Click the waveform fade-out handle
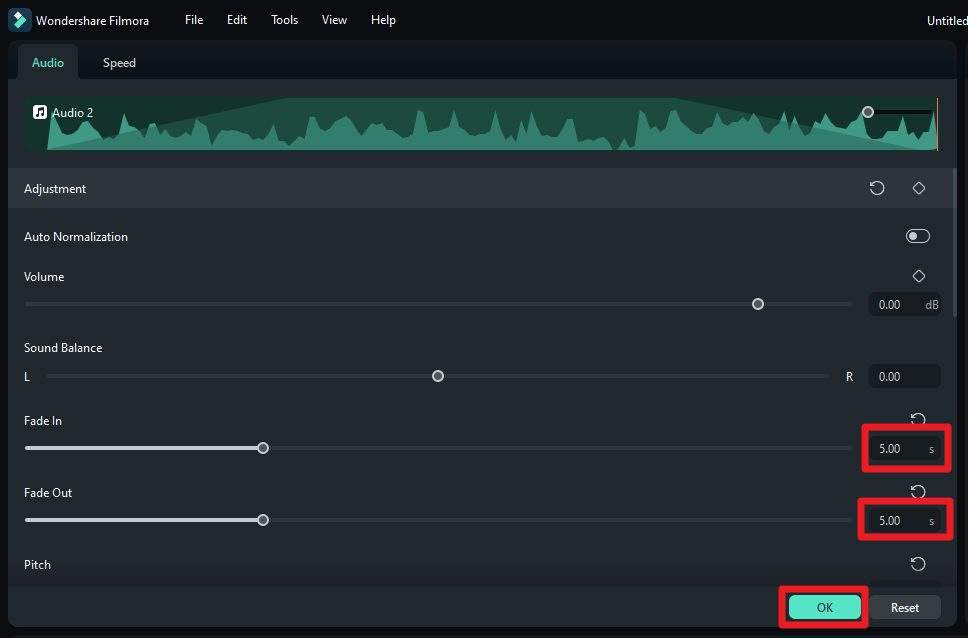The width and height of the screenshot is (968, 638). pyautogui.click(x=867, y=112)
